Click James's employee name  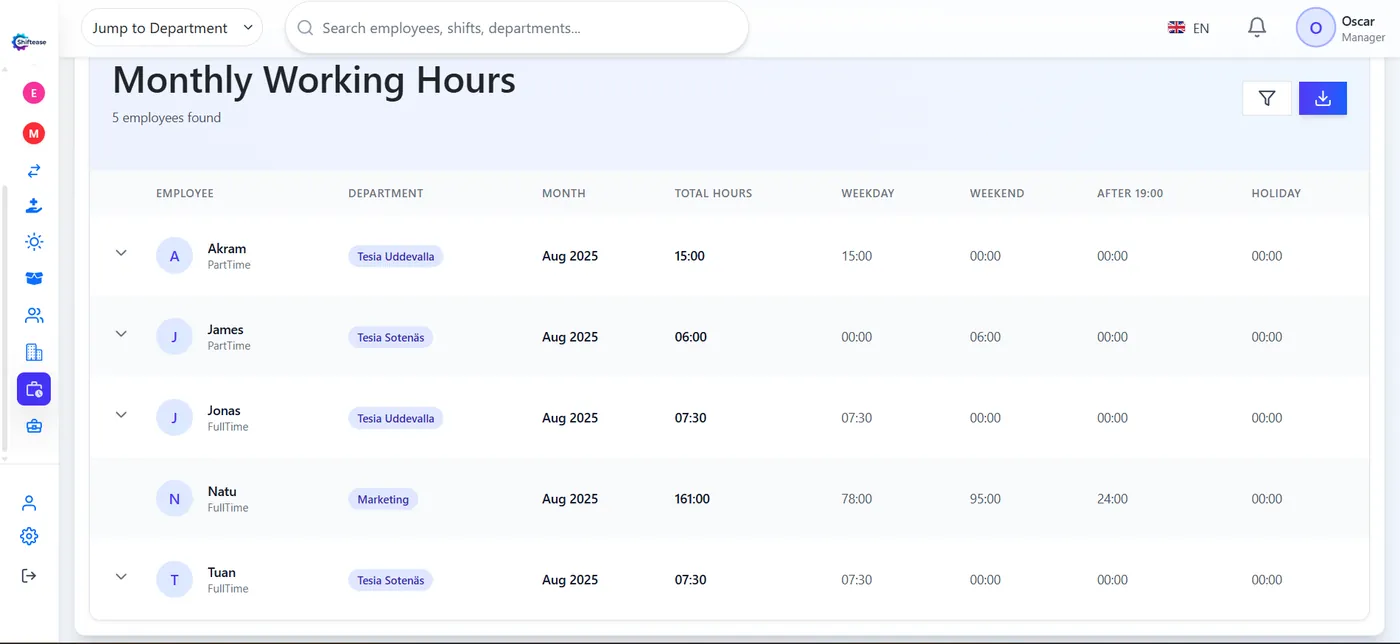[x=226, y=330]
